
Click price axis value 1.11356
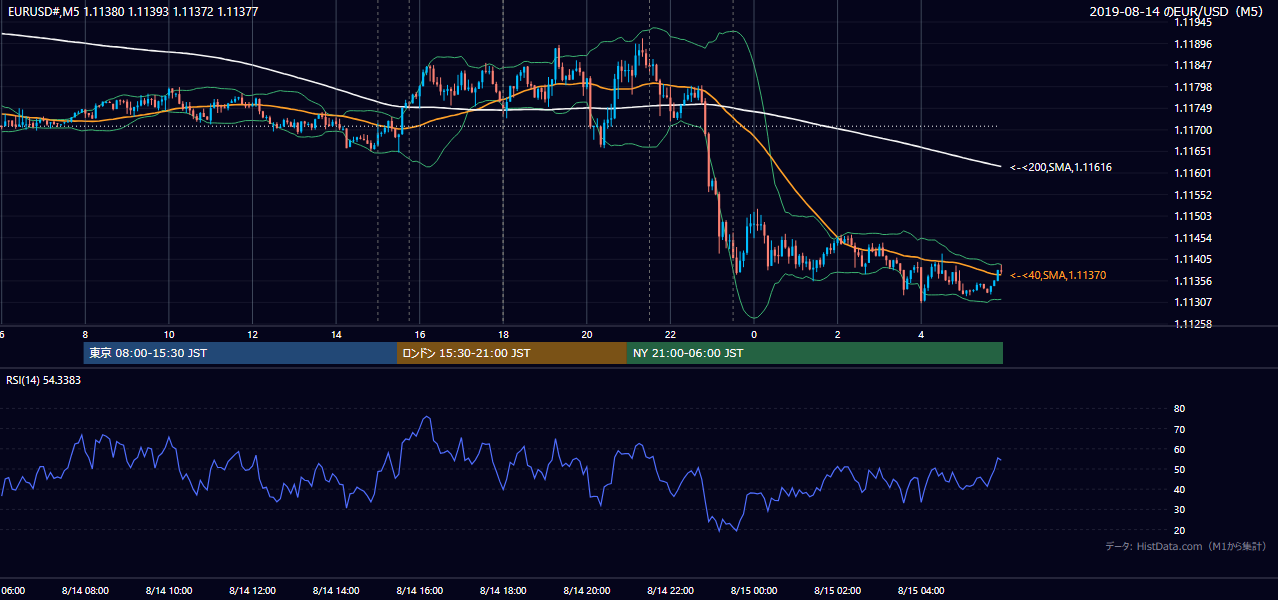[1193, 281]
